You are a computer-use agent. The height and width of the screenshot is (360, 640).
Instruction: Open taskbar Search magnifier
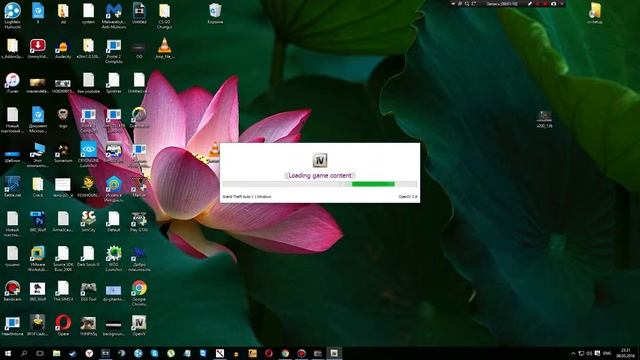tap(24, 353)
